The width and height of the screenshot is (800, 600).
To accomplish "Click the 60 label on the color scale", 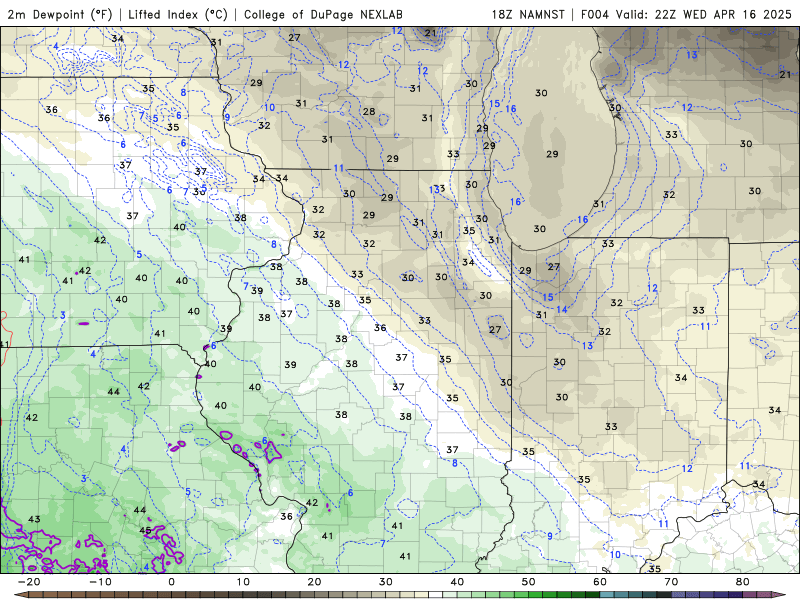I will click(600, 582).
